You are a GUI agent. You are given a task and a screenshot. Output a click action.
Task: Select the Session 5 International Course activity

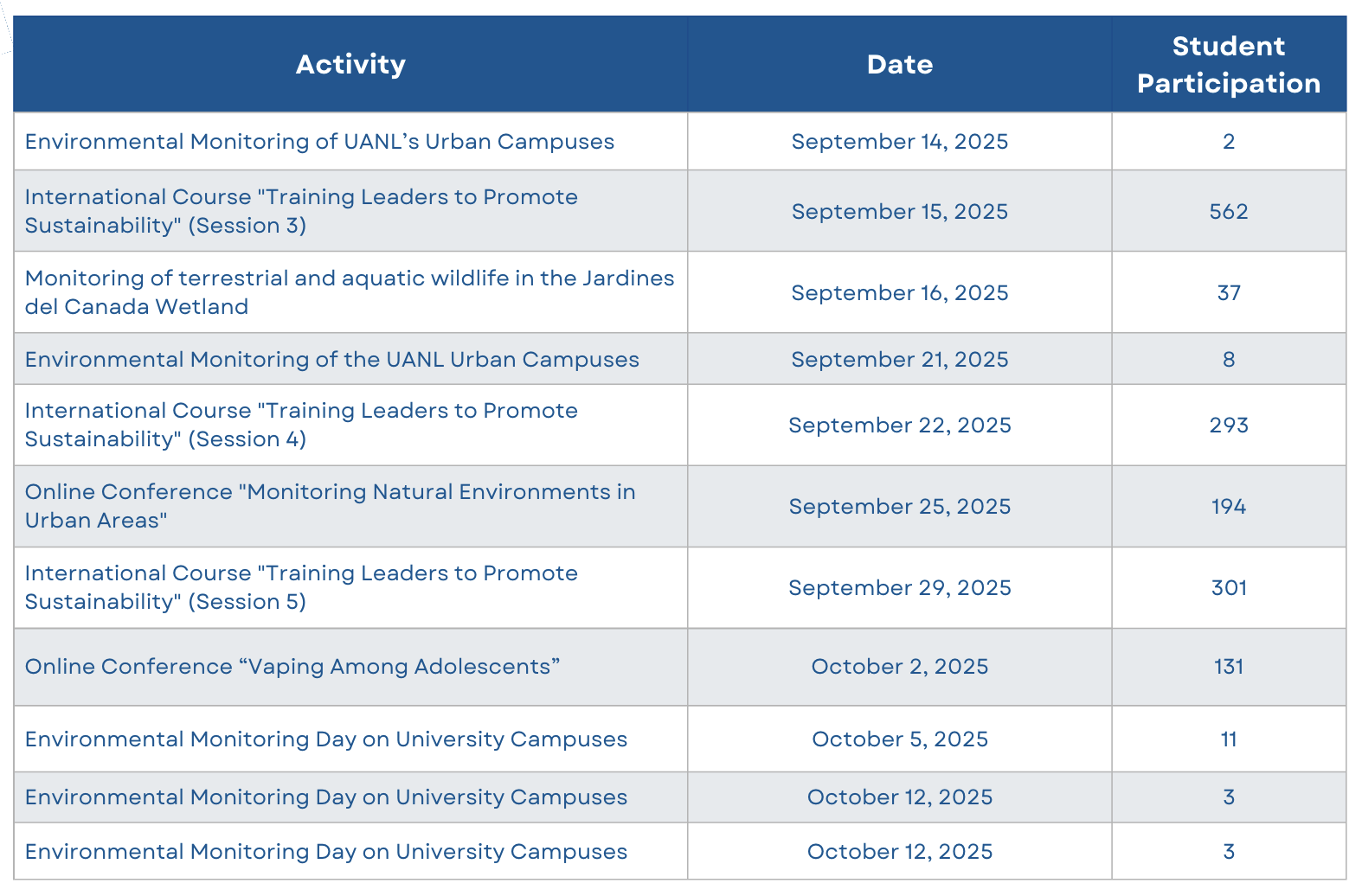pos(301,587)
